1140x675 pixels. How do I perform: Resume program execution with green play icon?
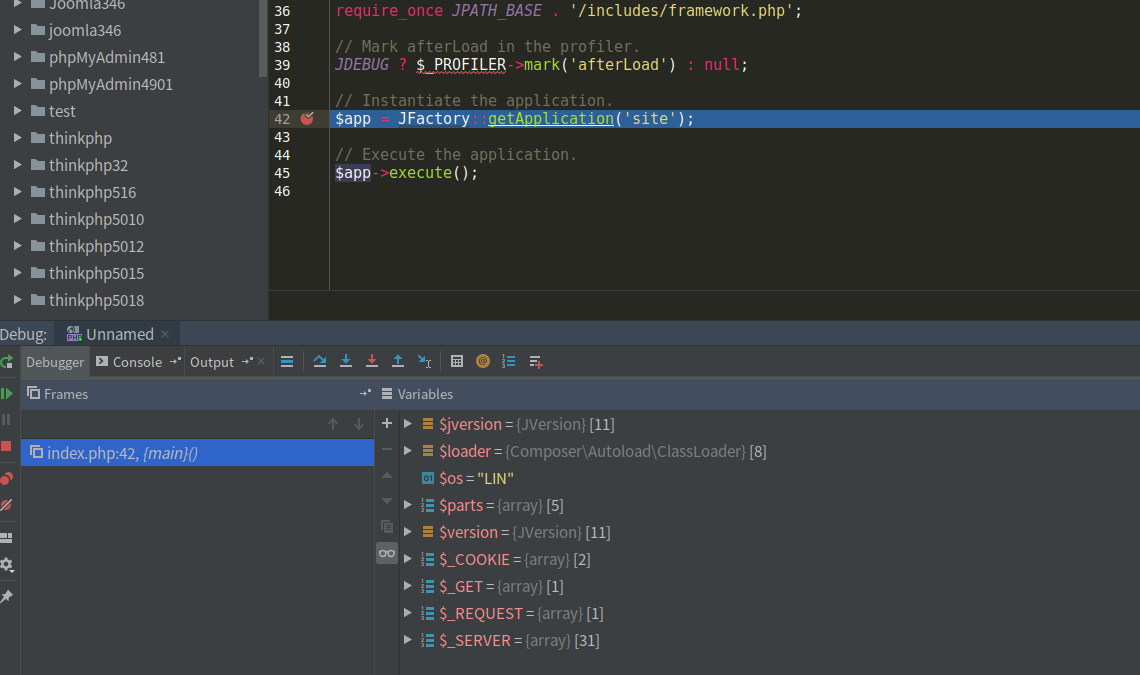pos(6,393)
